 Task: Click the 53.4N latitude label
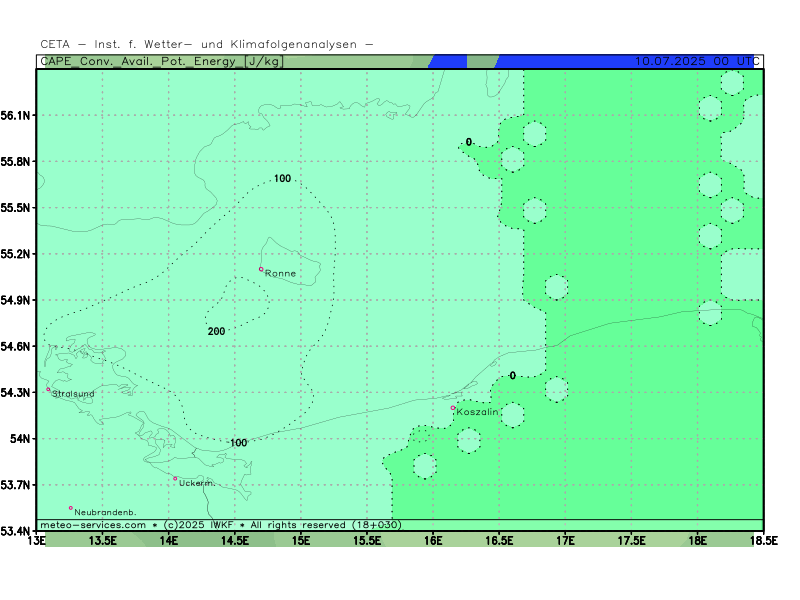[15, 531]
